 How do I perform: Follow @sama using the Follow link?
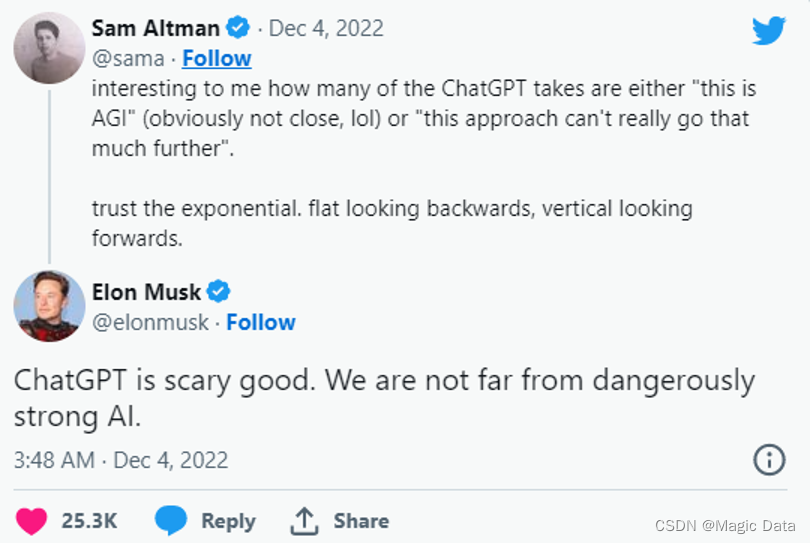[x=217, y=58]
